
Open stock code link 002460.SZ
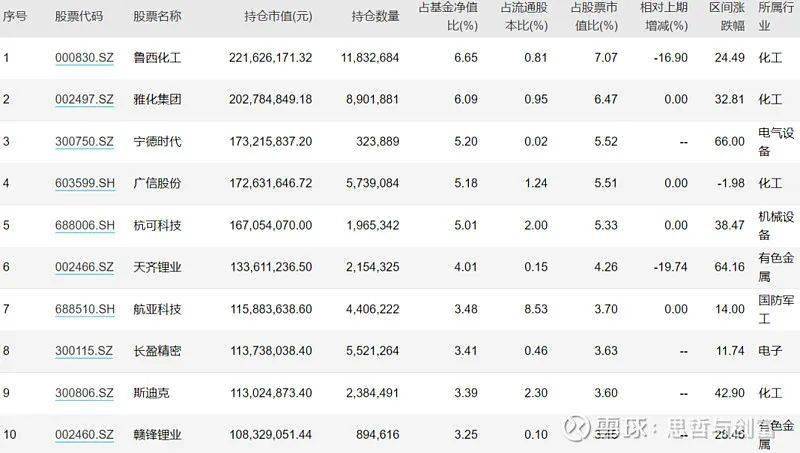83,435
